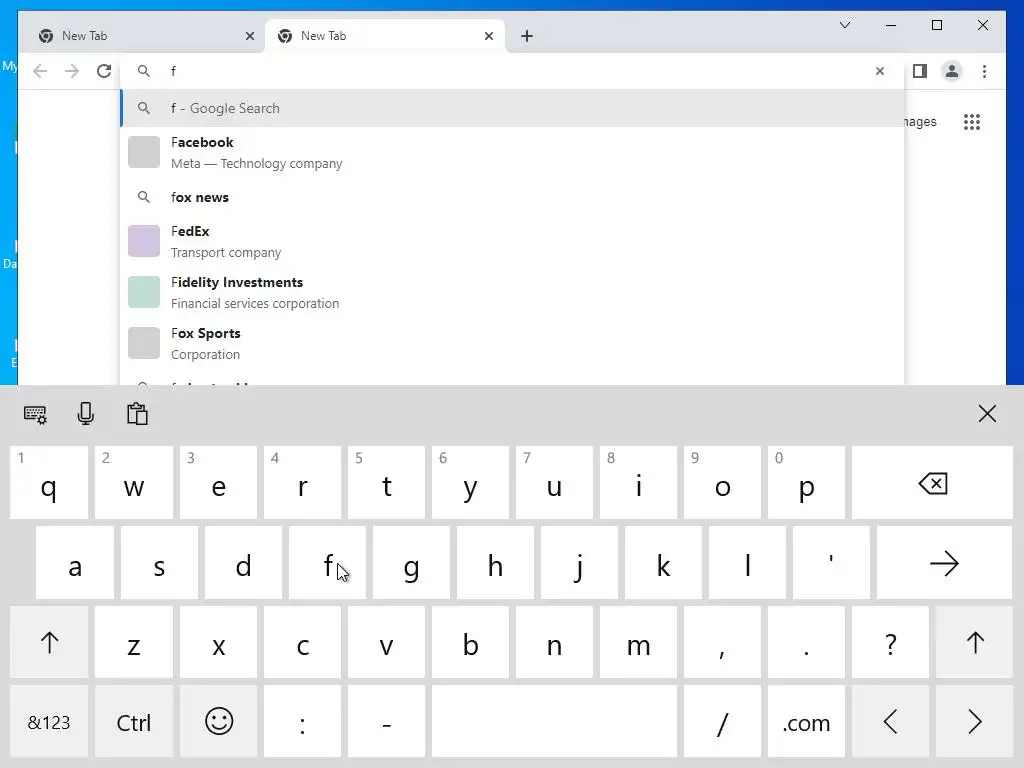Tap the q key
Image resolution: width=1024 pixels, height=768 pixels.
[x=49, y=483]
